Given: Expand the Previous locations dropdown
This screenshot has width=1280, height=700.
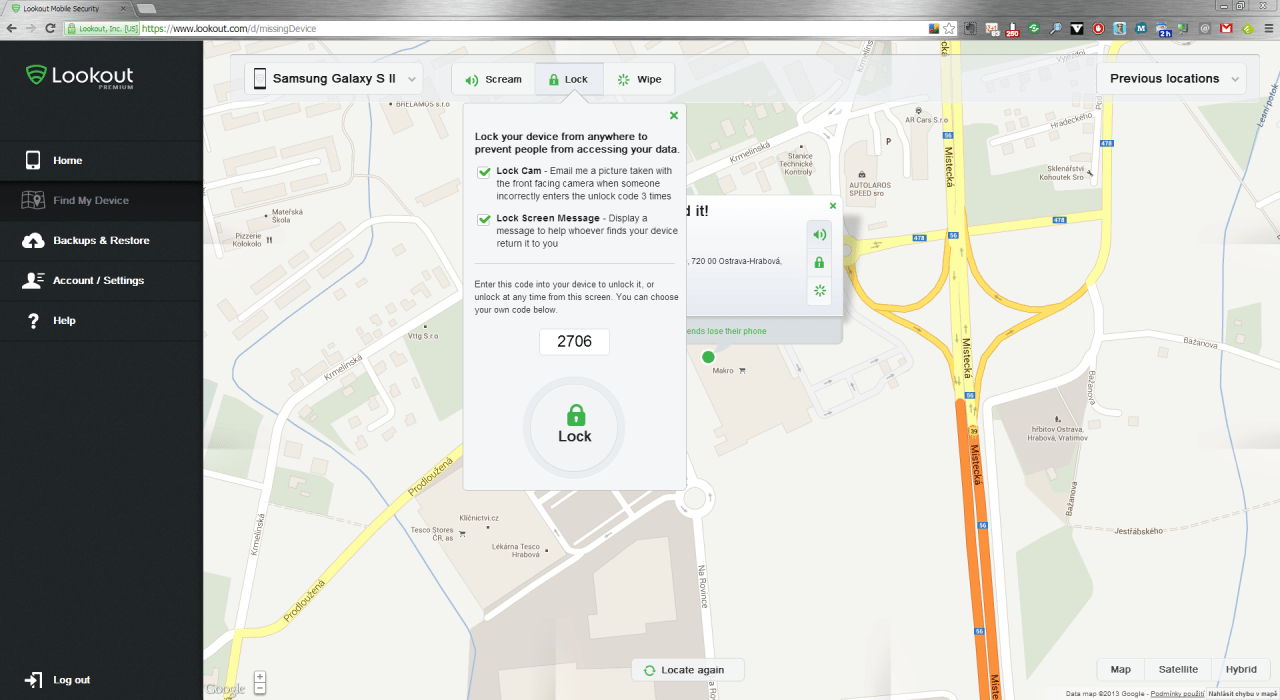Looking at the screenshot, I should coord(1172,79).
